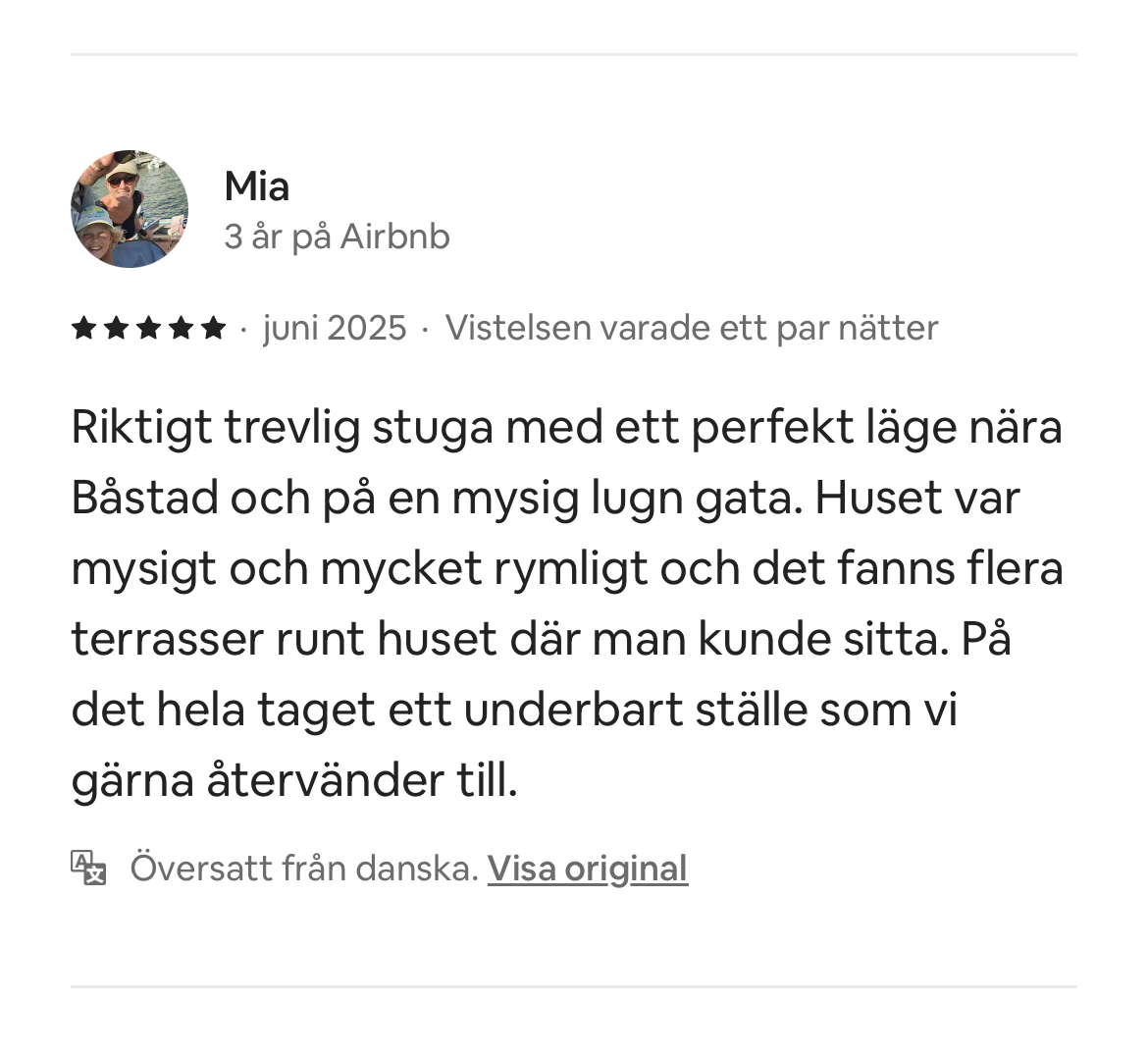The height and width of the screenshot is (1055, 1148).
Task: Click the reviewer name "Mia"
Action: (256, 186)
